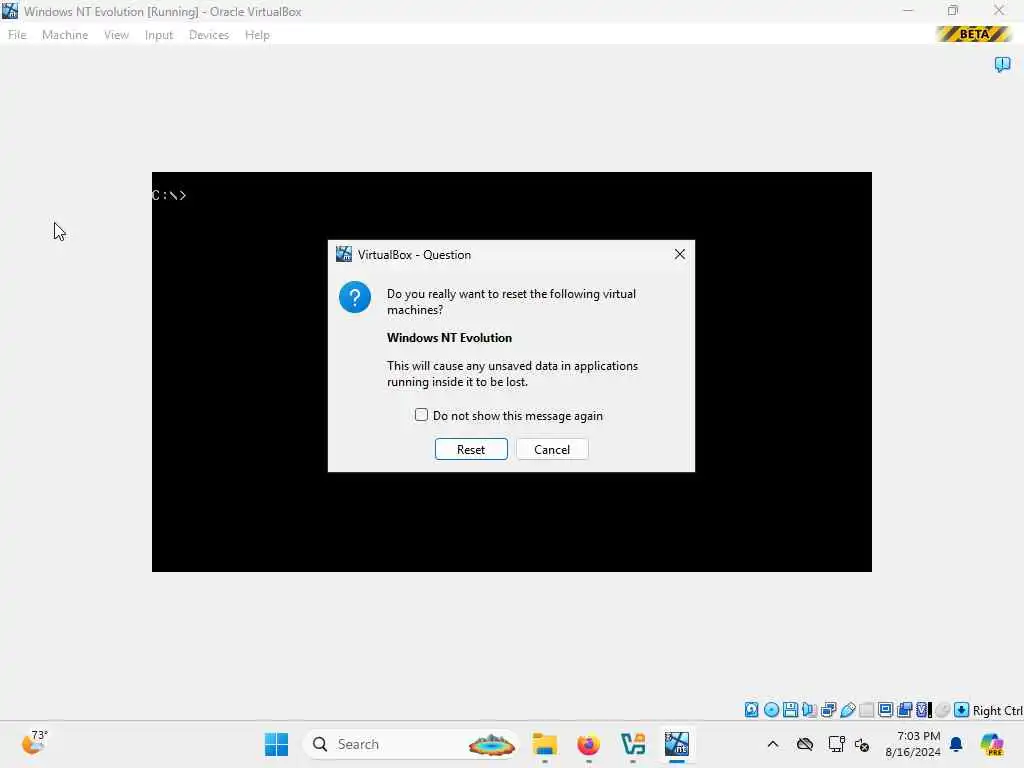The image size is (1024, 768).
Task: Open Copilot preview icon in taskbar
Action: click(x=992, y=744)
